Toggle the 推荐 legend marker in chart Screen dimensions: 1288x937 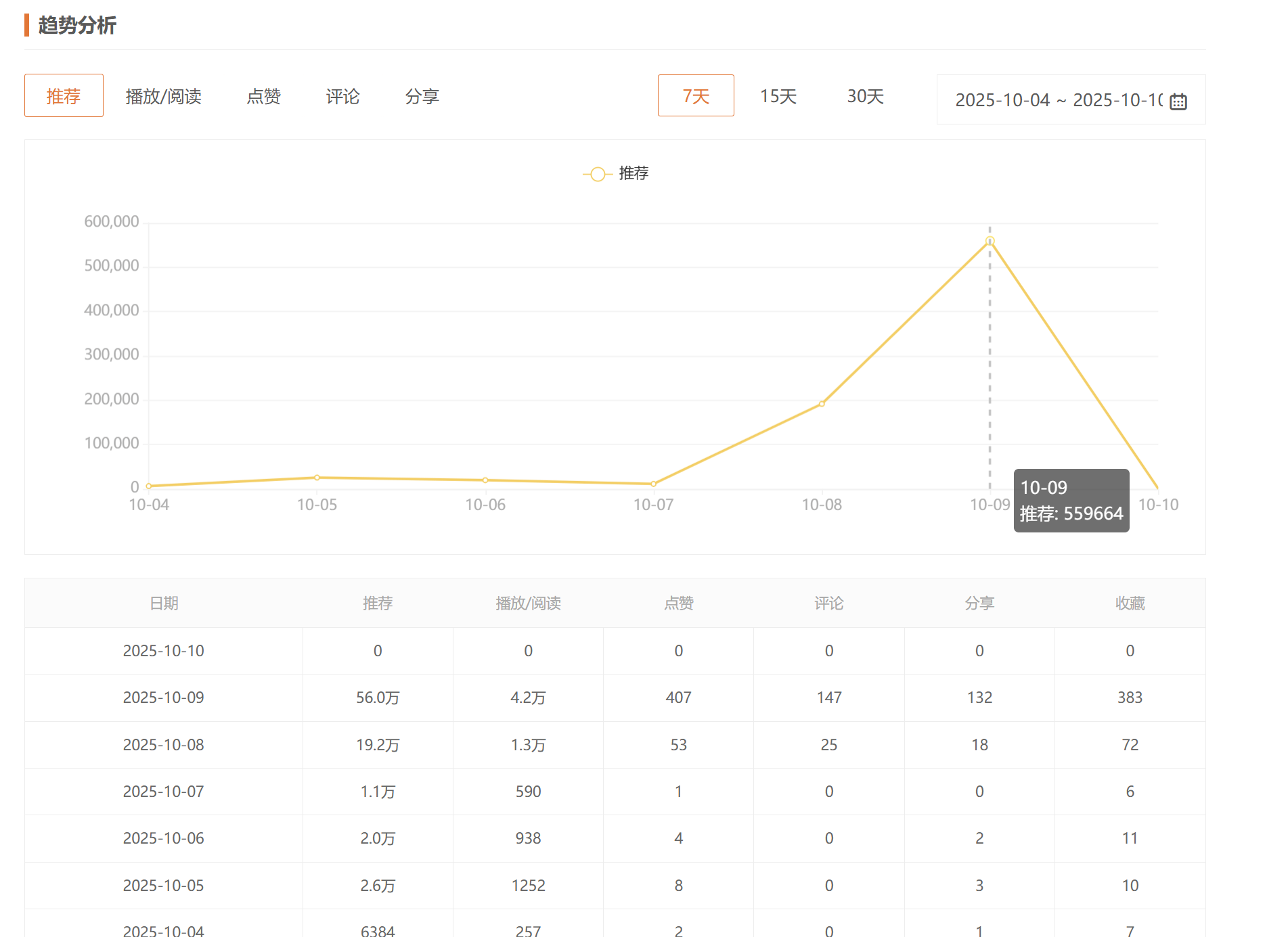[598, 174]
